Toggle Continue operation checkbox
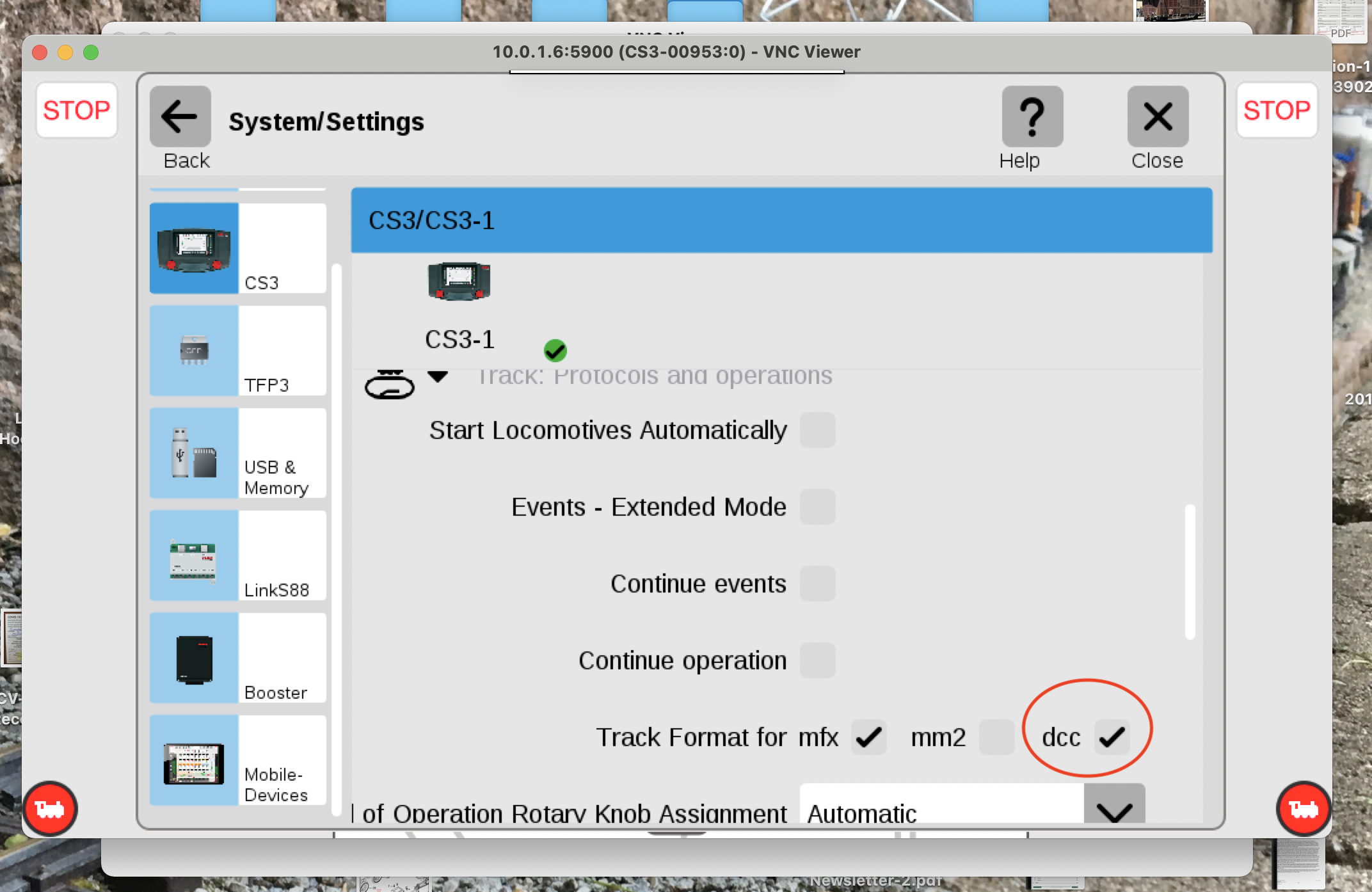This screenshot has width=1372, height=892. (x=817, y=660)
